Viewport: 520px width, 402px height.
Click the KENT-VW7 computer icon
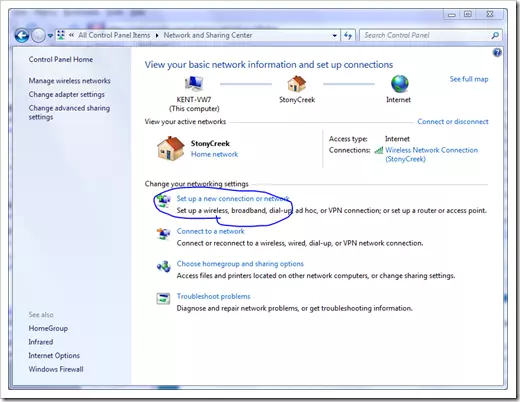coord(194,84)
